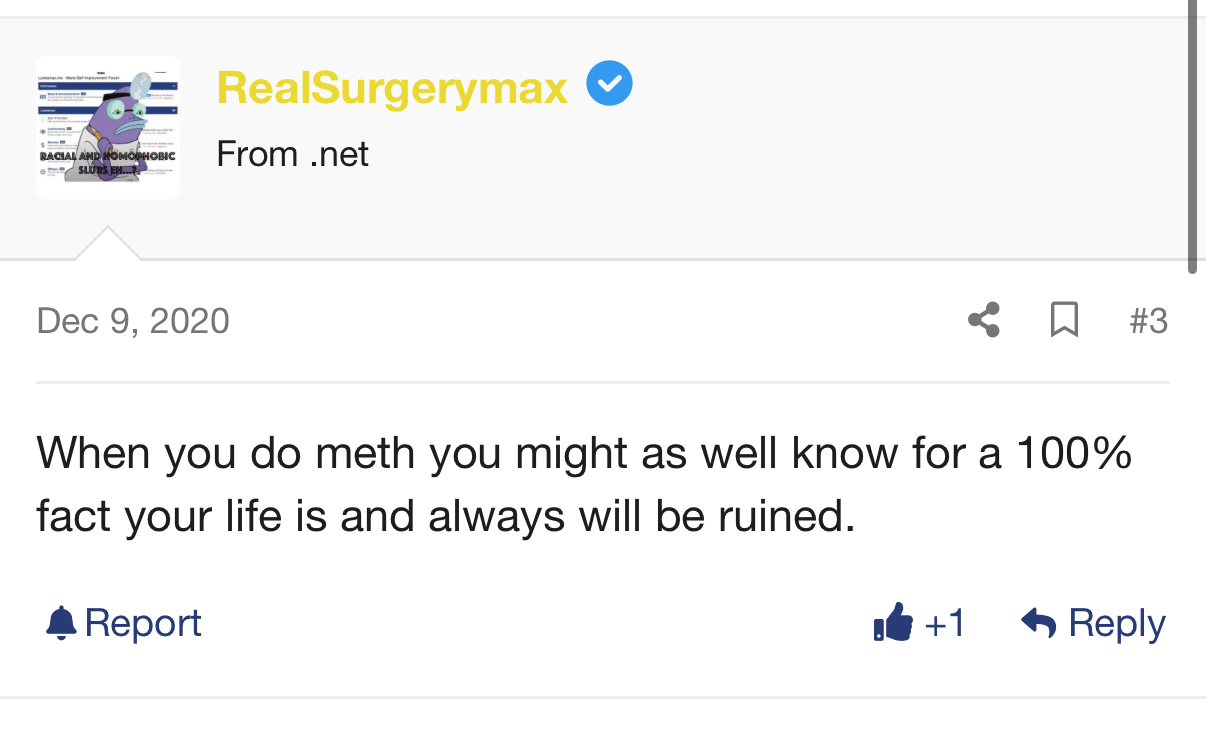This screenshot has width=1206, height=735.
Task: Click the +1 reaction count
Action: 944,623
